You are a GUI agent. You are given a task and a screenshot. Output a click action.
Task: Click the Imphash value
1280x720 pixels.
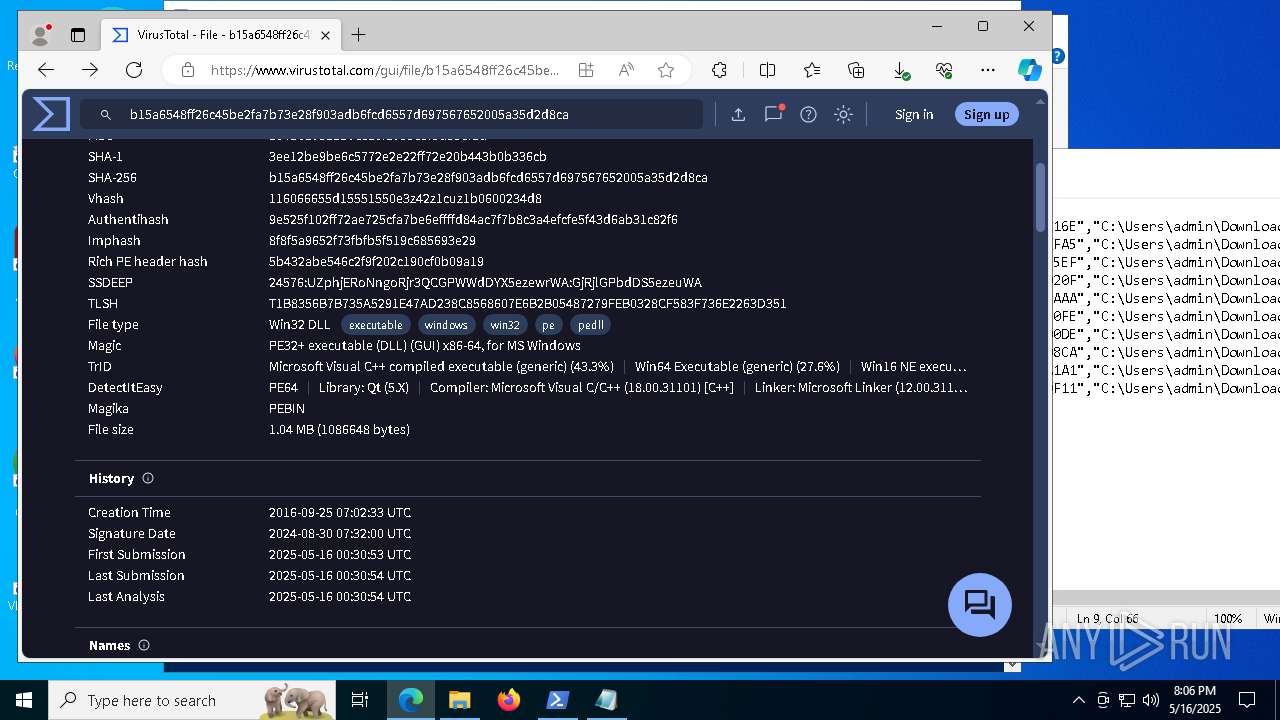(x=372, y=240)
